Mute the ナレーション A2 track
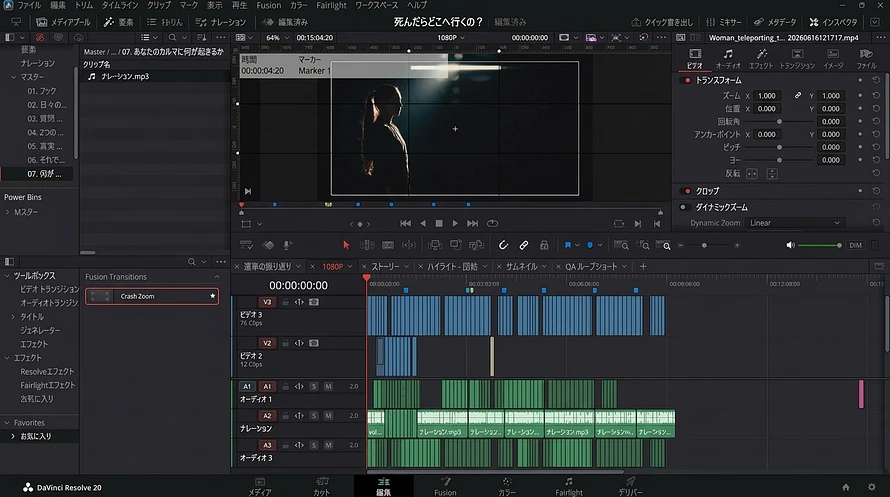Screen dimensions: 890x497 (328, 416)
